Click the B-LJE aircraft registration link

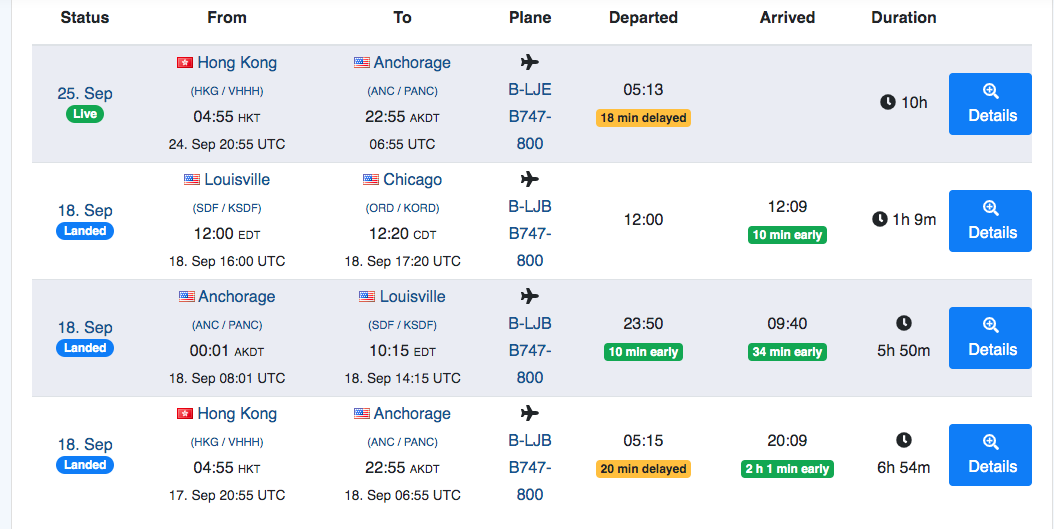pos(530,90)
